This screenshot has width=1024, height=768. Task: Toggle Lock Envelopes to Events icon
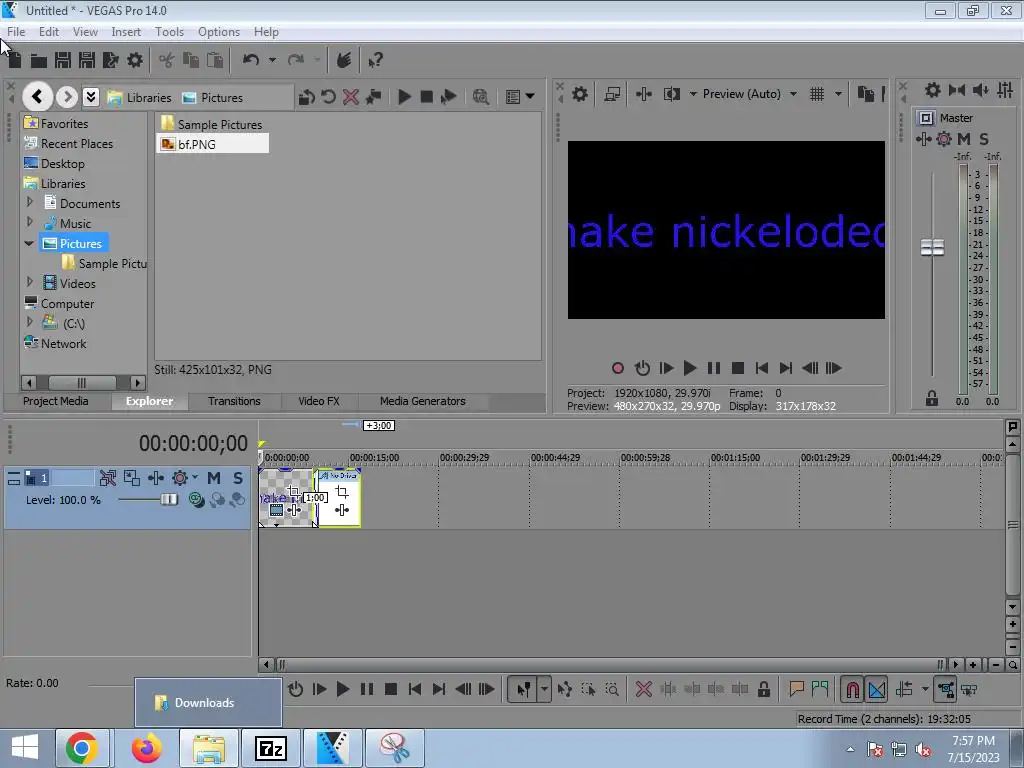(946, 689)
